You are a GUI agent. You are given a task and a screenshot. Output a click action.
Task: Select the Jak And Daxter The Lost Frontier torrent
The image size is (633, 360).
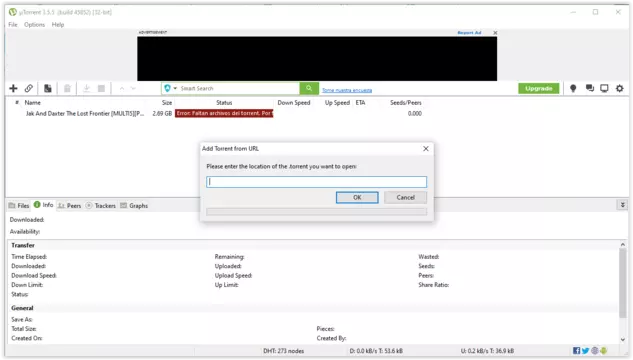85,114
